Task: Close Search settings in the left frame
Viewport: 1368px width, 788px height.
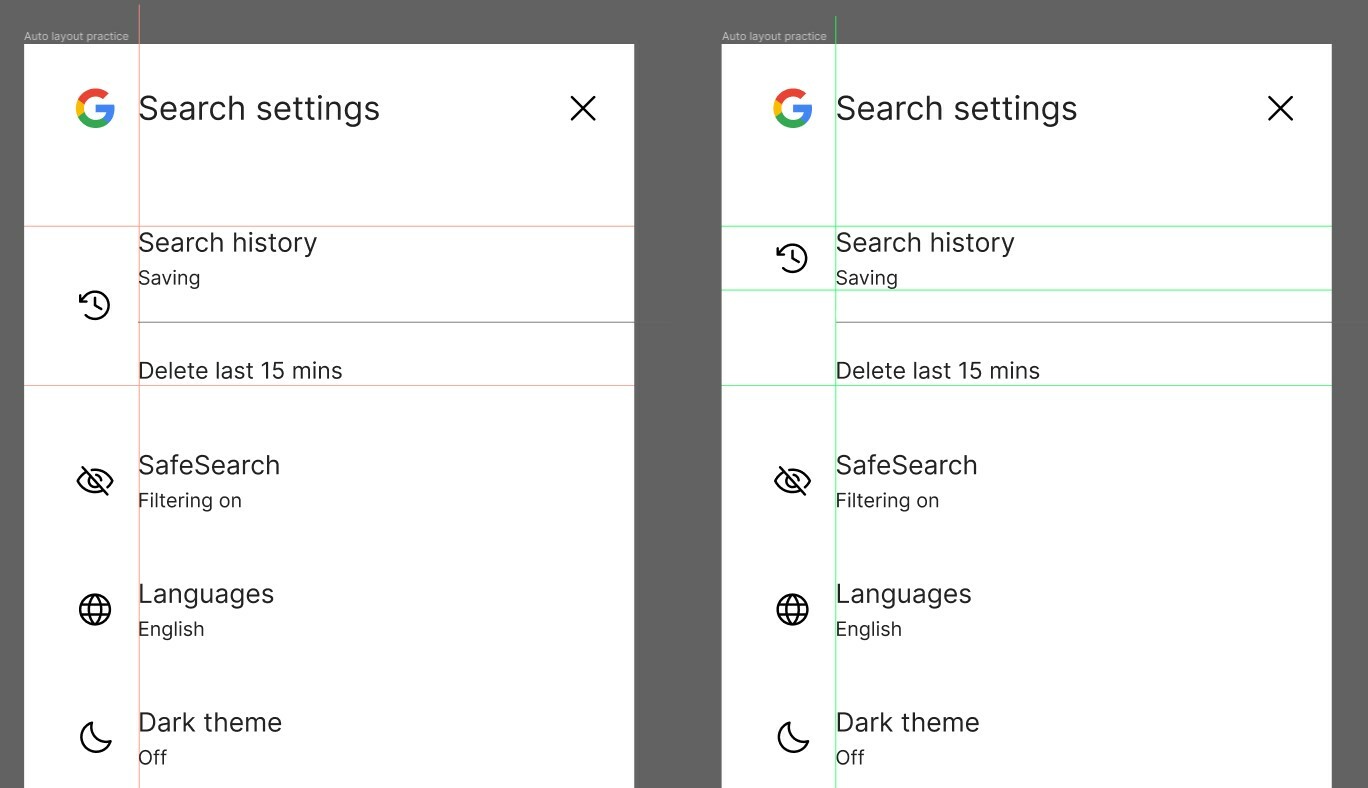Action: click(583, 108)
